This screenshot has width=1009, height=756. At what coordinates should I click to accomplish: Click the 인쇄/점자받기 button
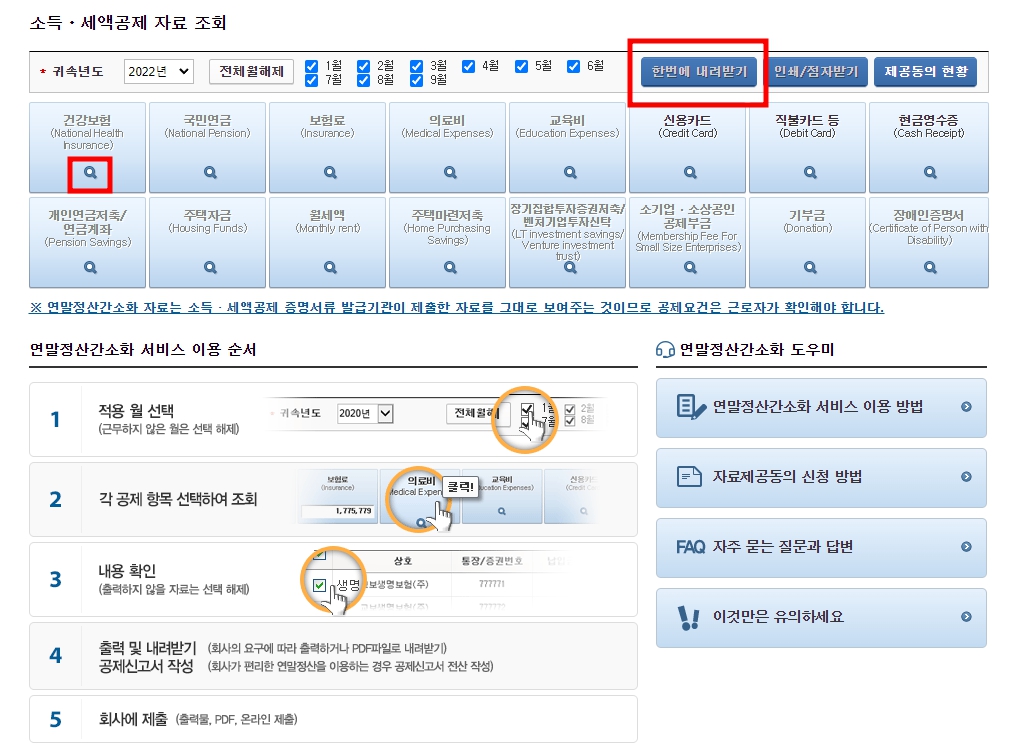coord(818,72)
